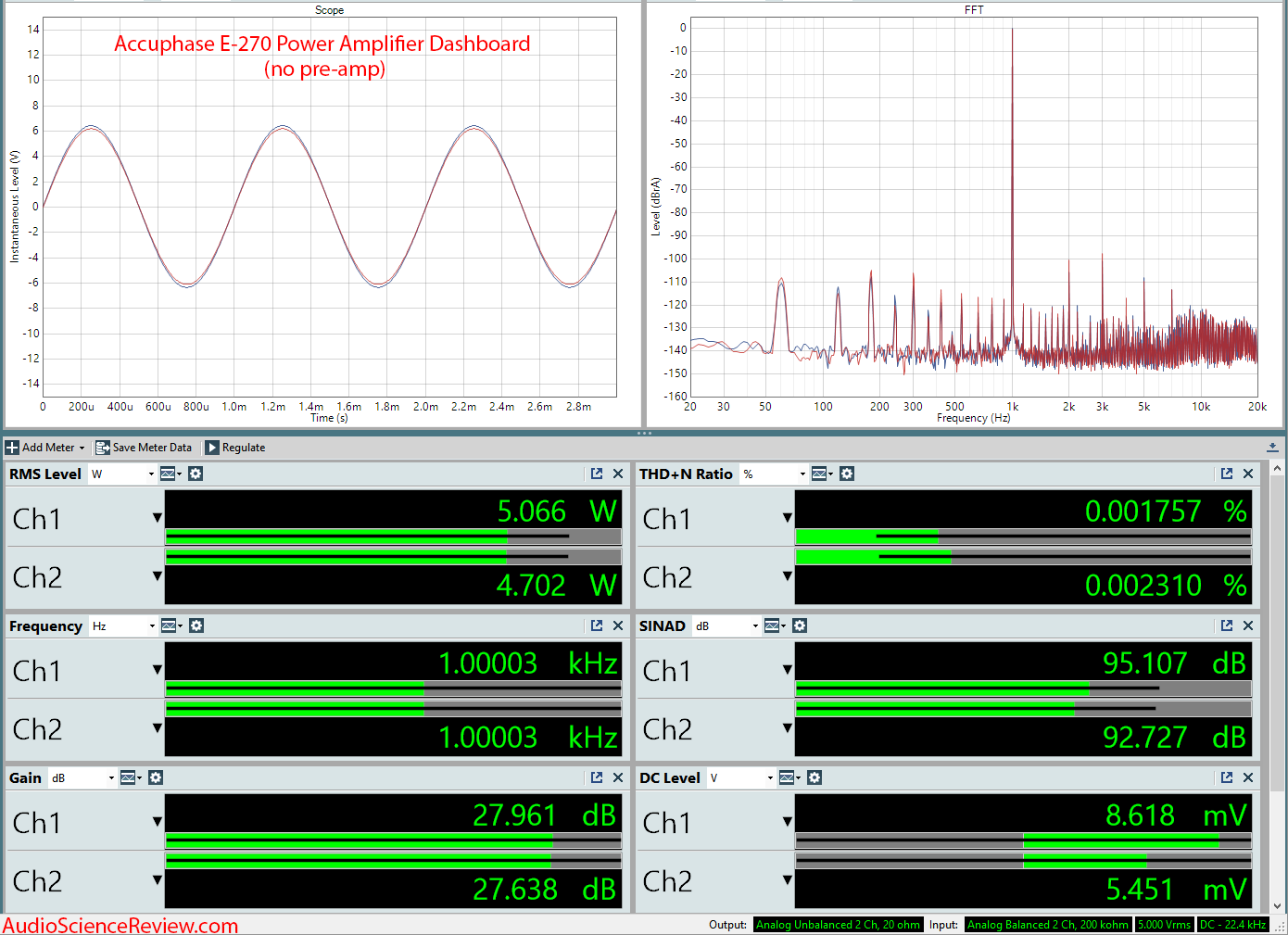1288x935 pixels.
Task: Close the DC Level meter
Action: point(1248,777)
